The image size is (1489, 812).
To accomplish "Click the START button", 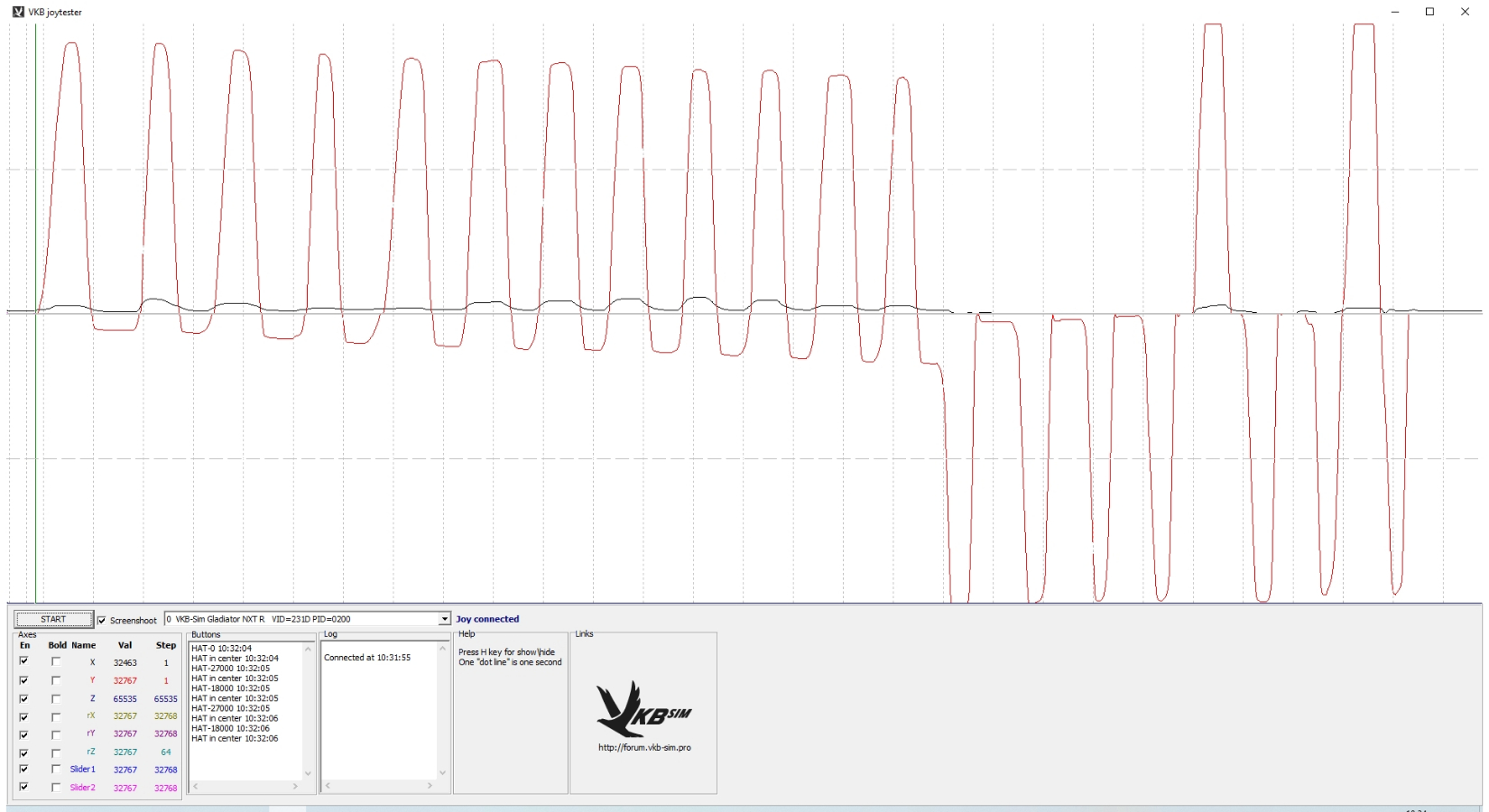I will 54,620.
